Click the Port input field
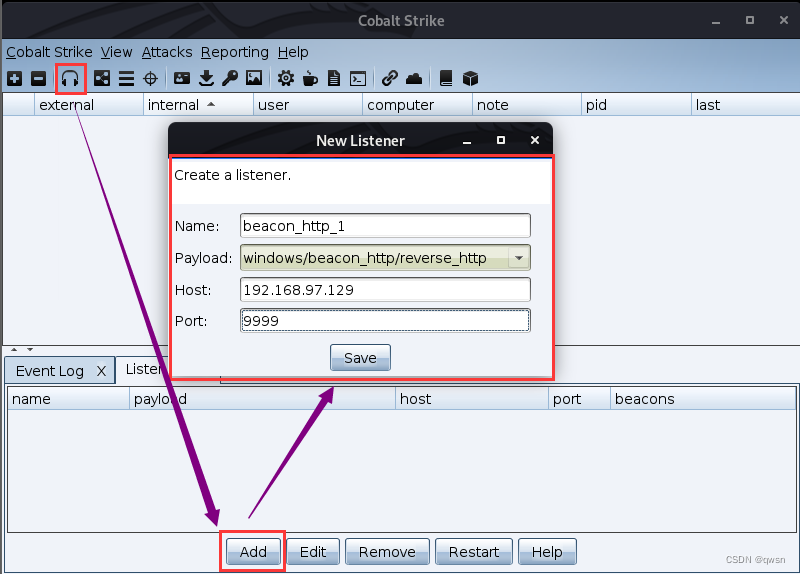The image size is (800, 574). 385,321
